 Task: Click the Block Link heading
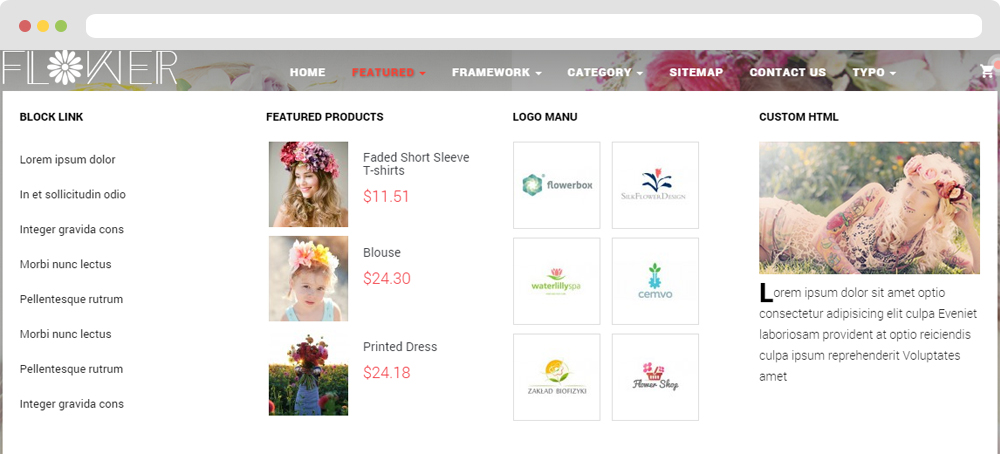52,117
